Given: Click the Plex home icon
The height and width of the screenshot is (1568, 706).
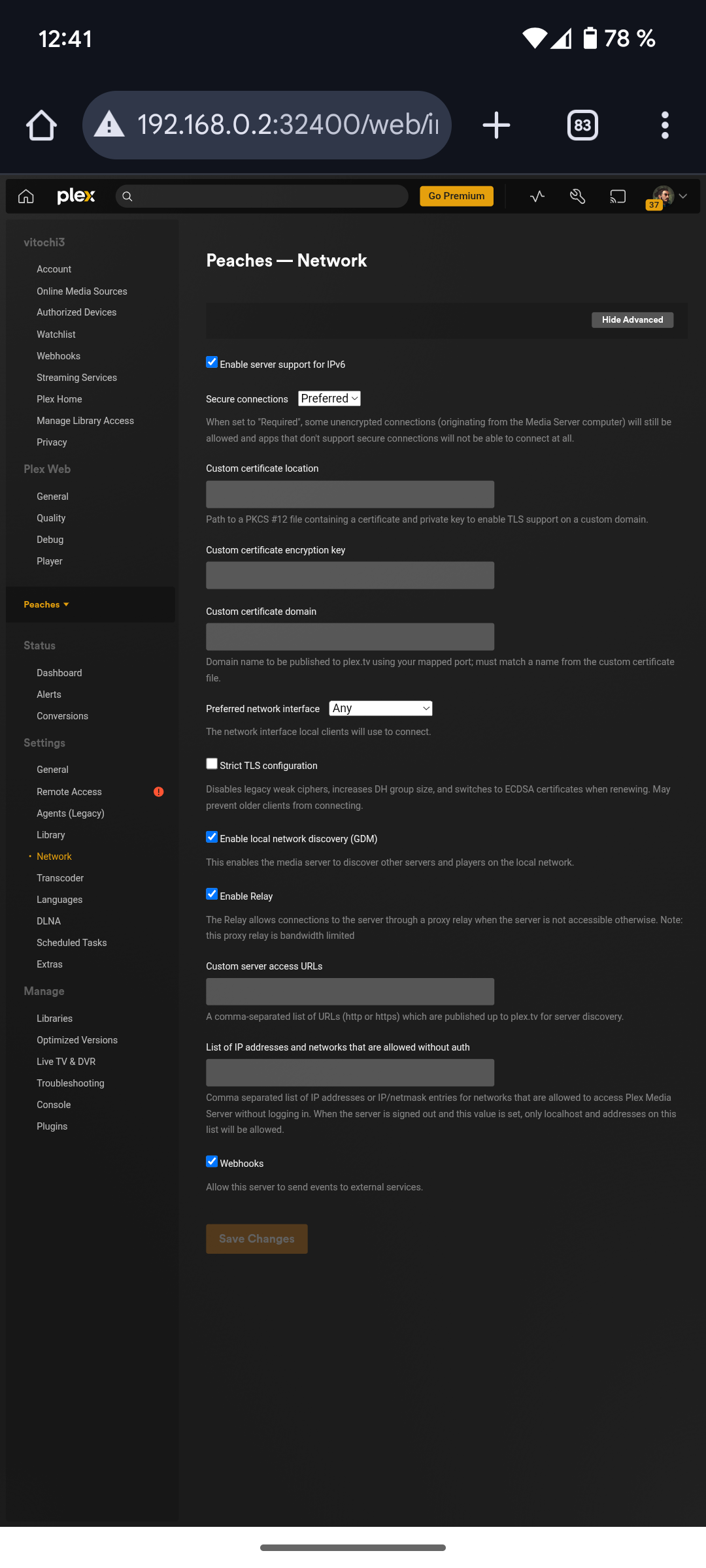Looking at the screenshot, I should pos(26,197).
